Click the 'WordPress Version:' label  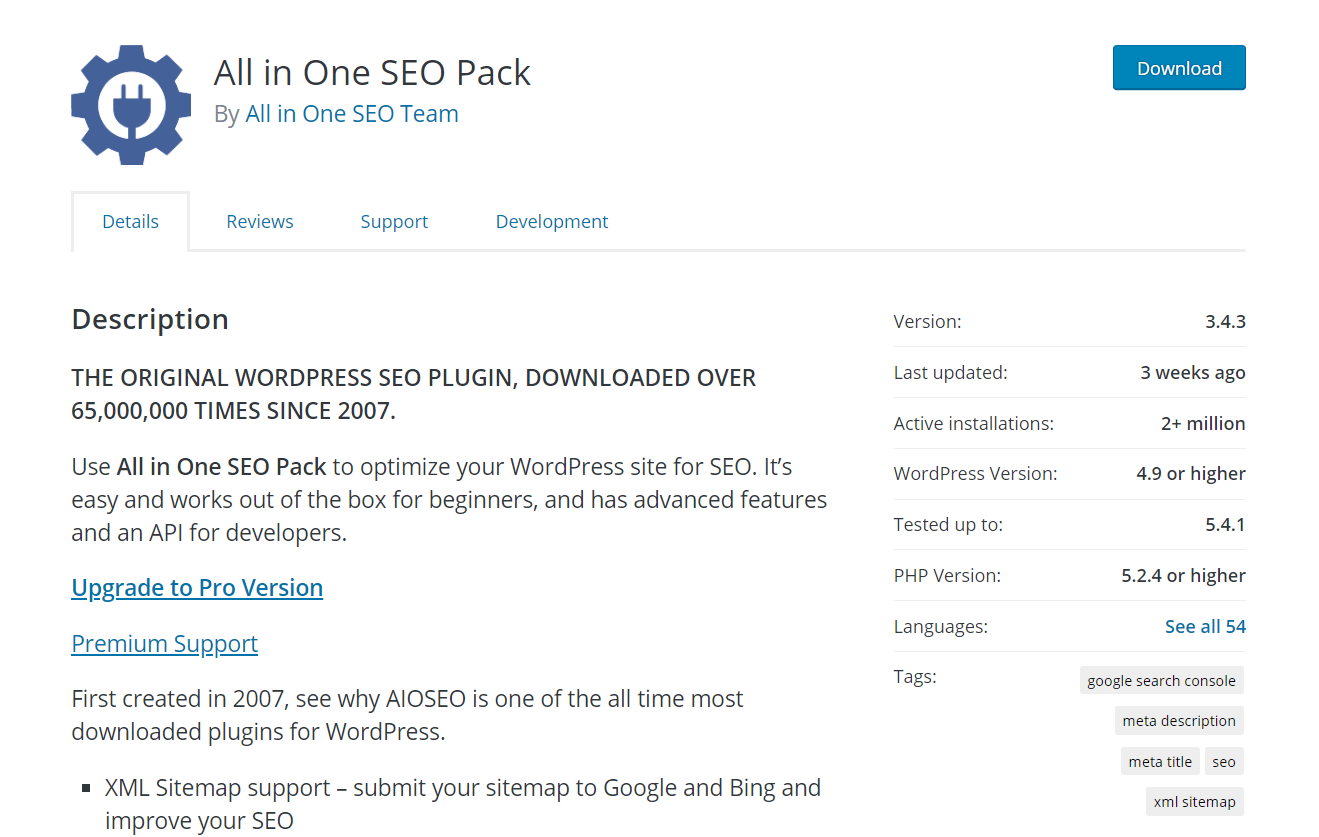pyautogui.click(x=975, y=473)
